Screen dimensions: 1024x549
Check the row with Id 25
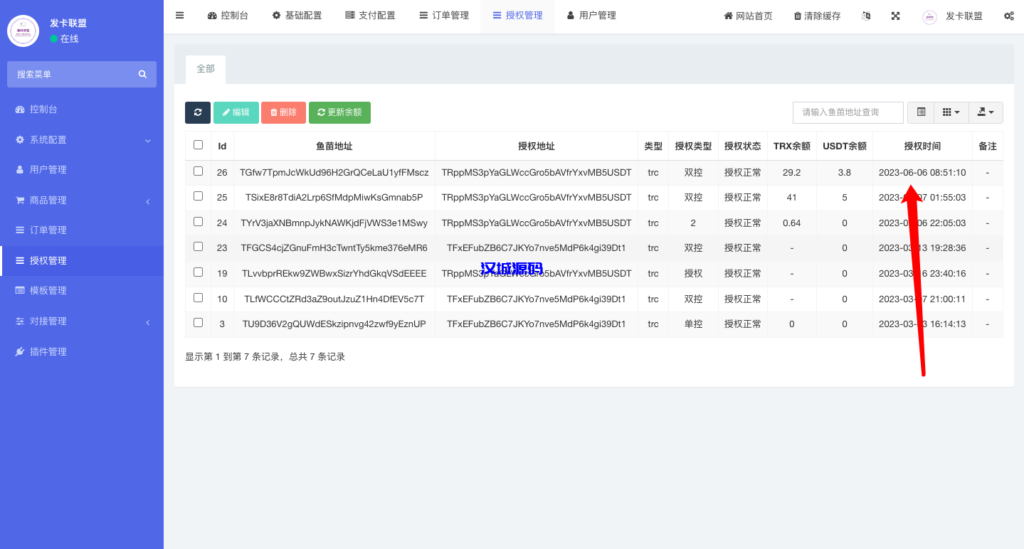click(198, 196)
